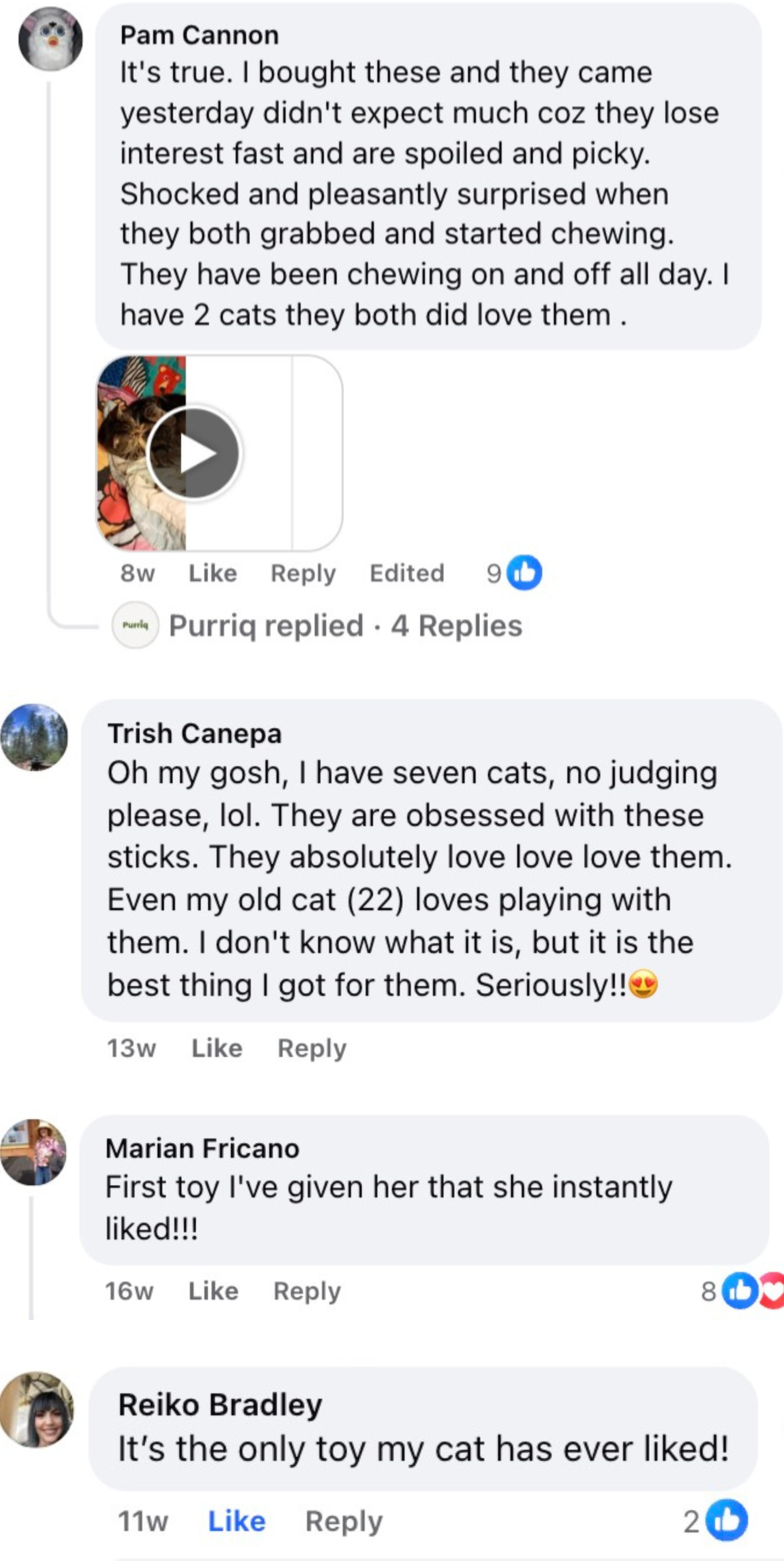The width and height of the screenshot is (784, 1561).
Task: Reply to Pam Cannon's comment
Action: click(303, 573)
